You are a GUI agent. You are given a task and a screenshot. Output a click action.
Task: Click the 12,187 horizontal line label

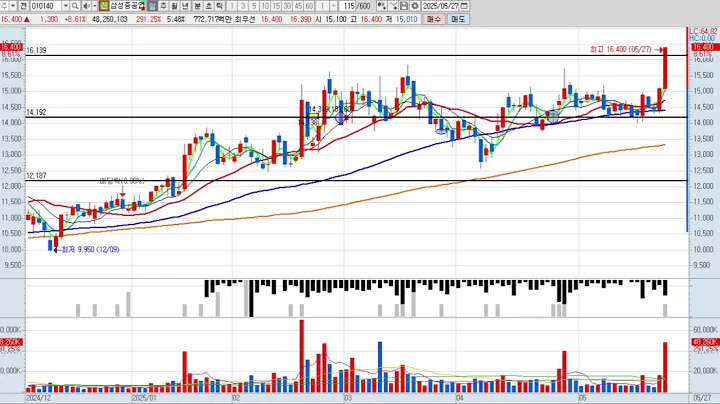pos(36,175)
